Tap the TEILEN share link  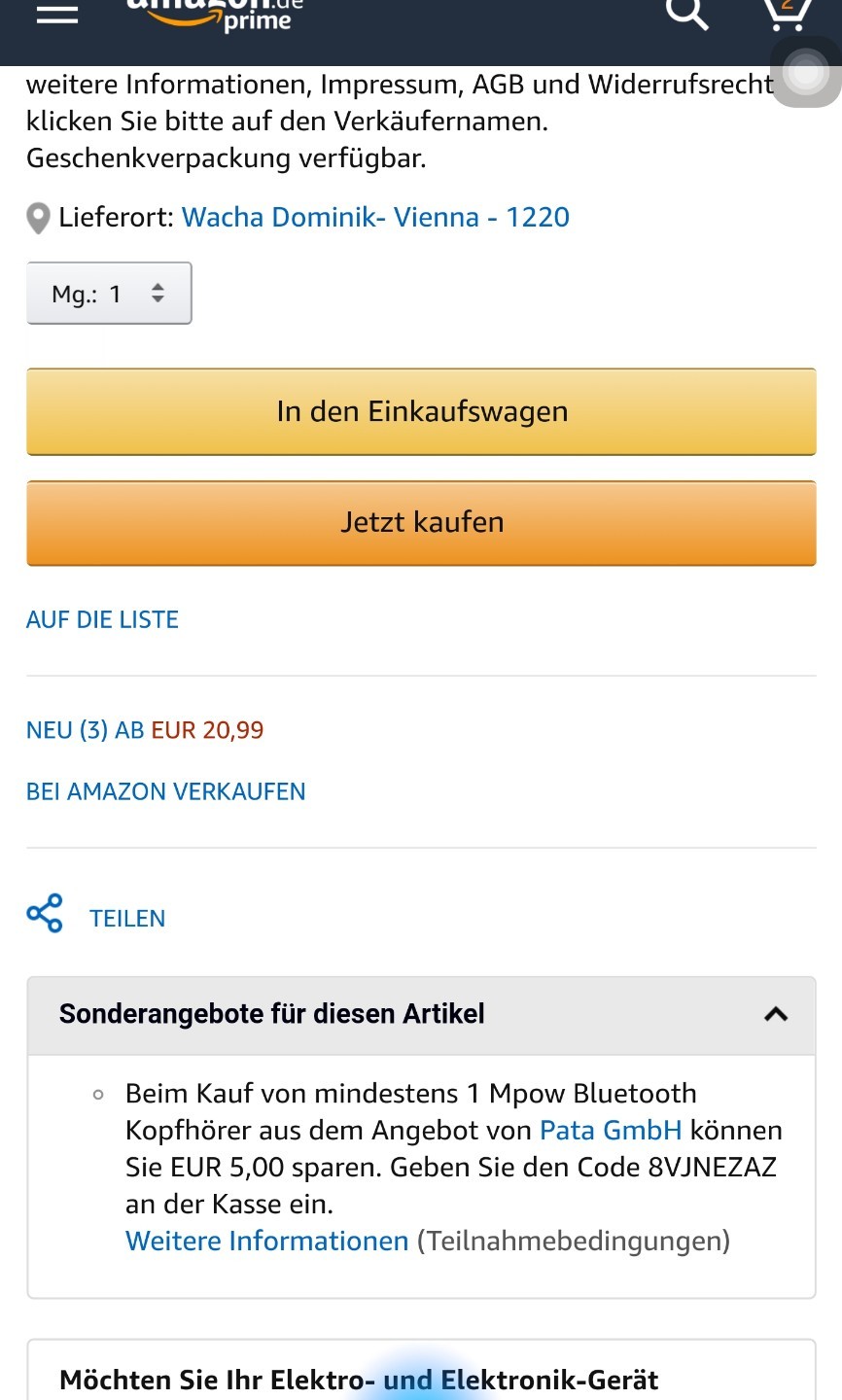tap(127, 919)
